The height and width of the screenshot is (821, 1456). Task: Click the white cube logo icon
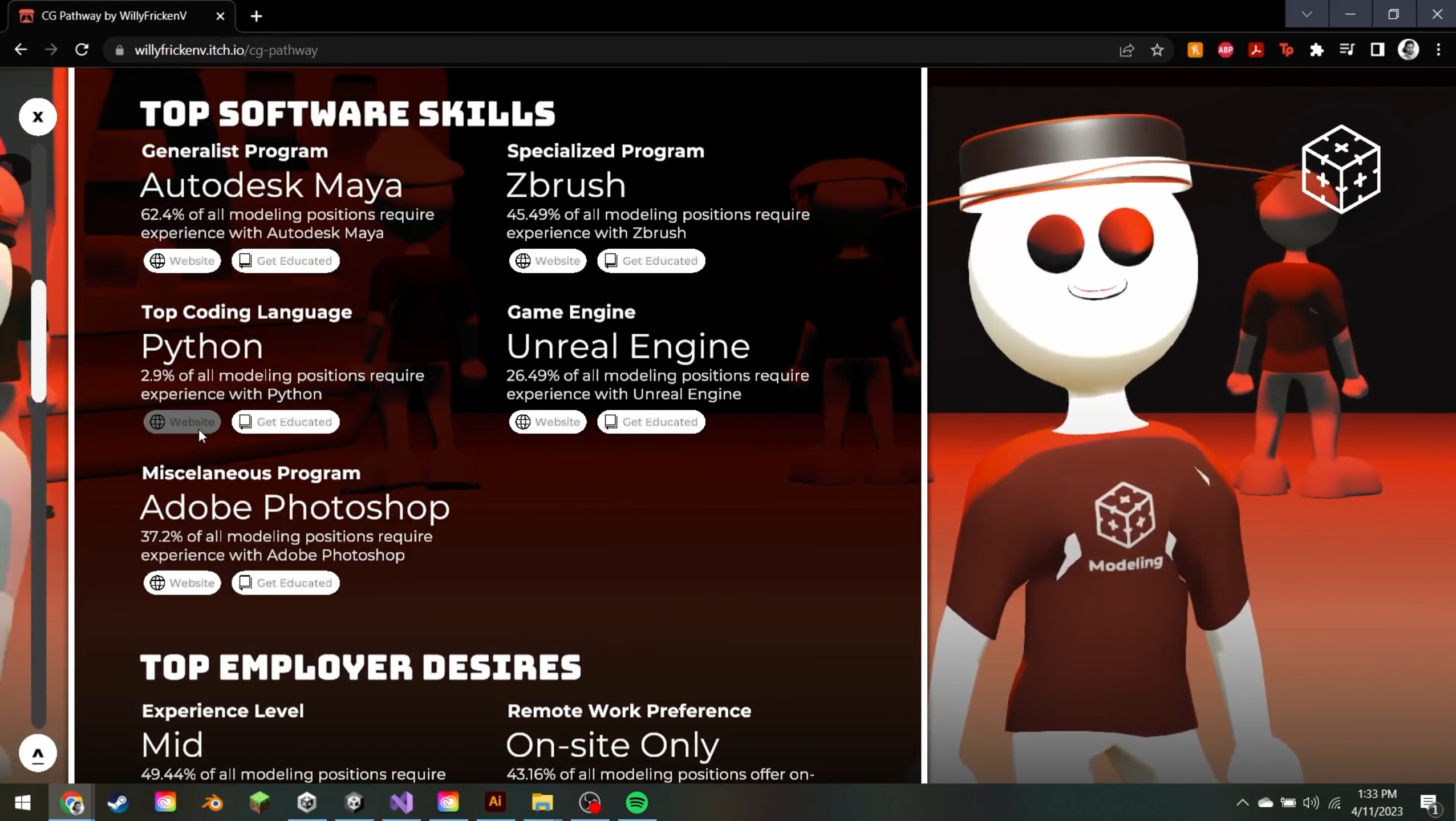point(1340,169)
